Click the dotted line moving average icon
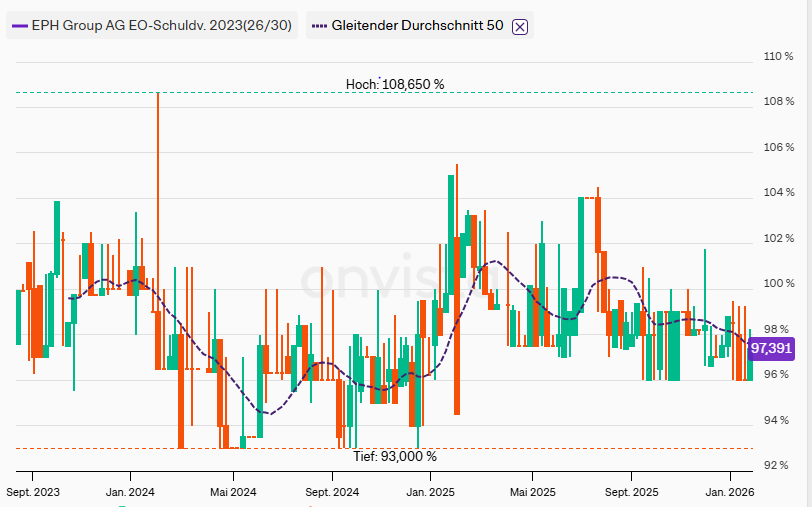The image size is (812, 507). pos(318,26)
